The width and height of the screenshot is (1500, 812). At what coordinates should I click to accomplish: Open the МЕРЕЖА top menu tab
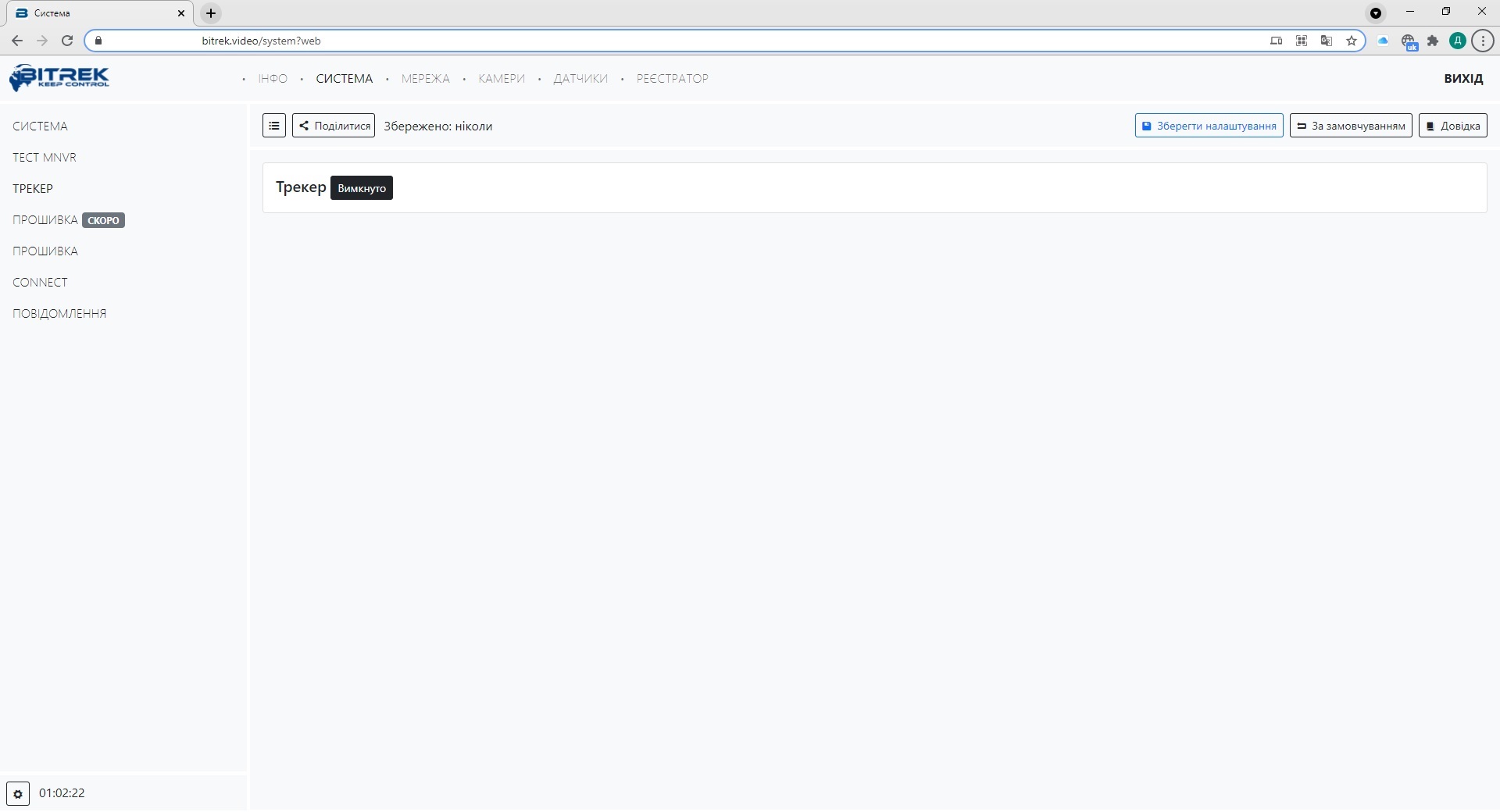click(x=425, y=79)
